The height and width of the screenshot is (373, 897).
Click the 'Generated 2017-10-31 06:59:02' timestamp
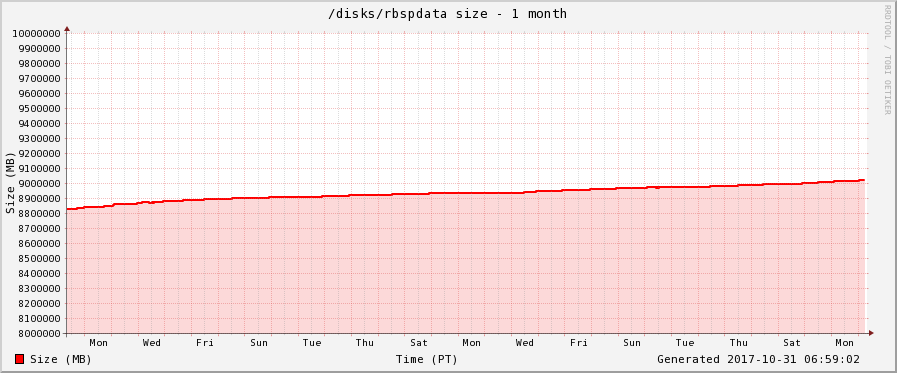click(x=758, y=359)
